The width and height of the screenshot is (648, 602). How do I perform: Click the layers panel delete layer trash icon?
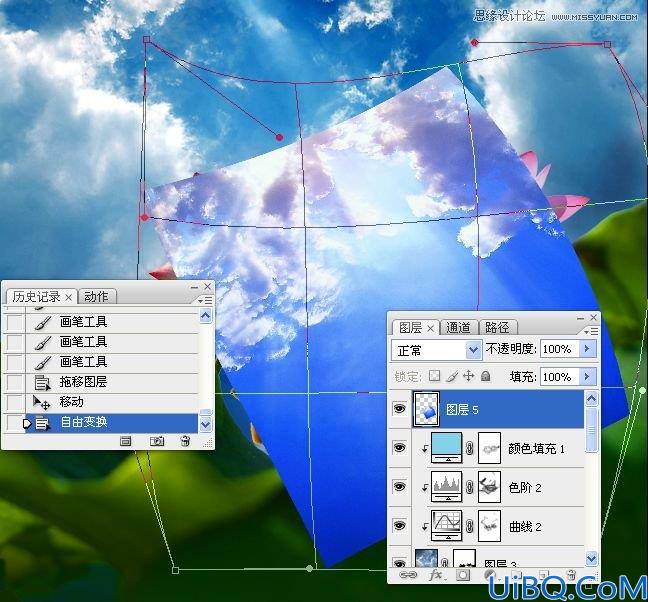[571, 575]
